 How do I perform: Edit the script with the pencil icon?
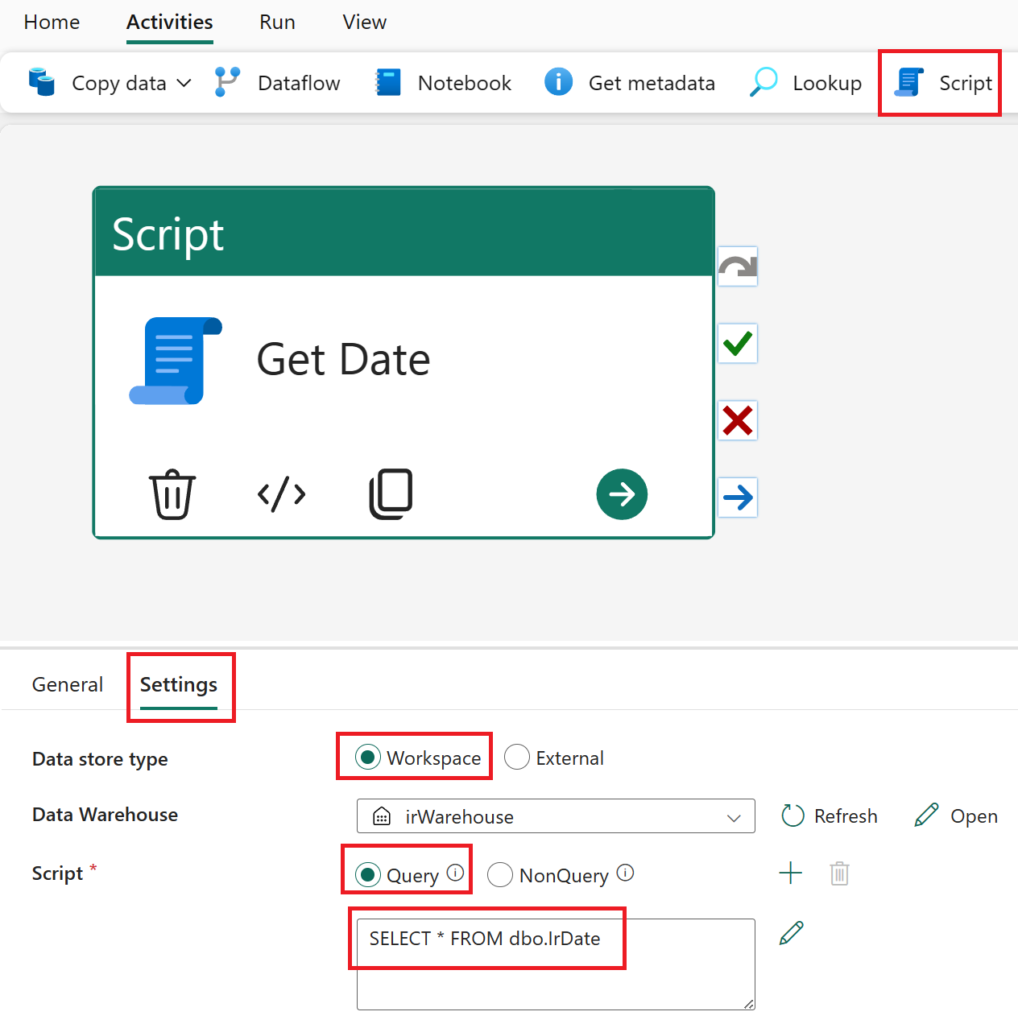coord(790,931)
